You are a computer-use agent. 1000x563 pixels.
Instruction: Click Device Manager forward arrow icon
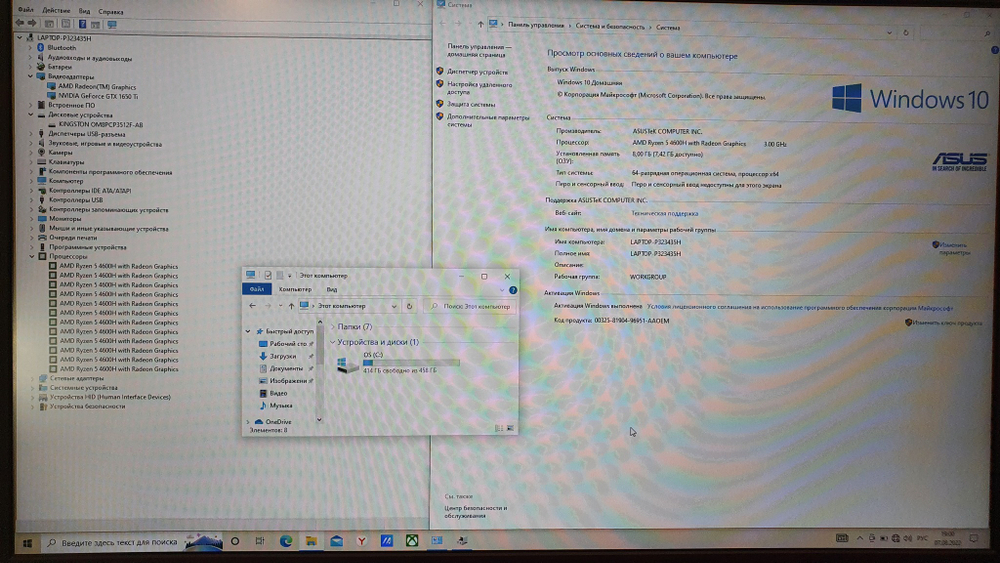(32, 24)
